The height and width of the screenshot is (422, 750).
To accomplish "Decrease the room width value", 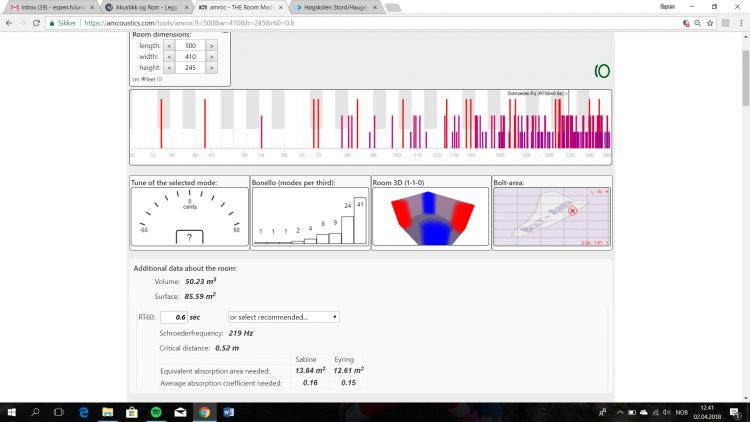I will coord(169,57).
